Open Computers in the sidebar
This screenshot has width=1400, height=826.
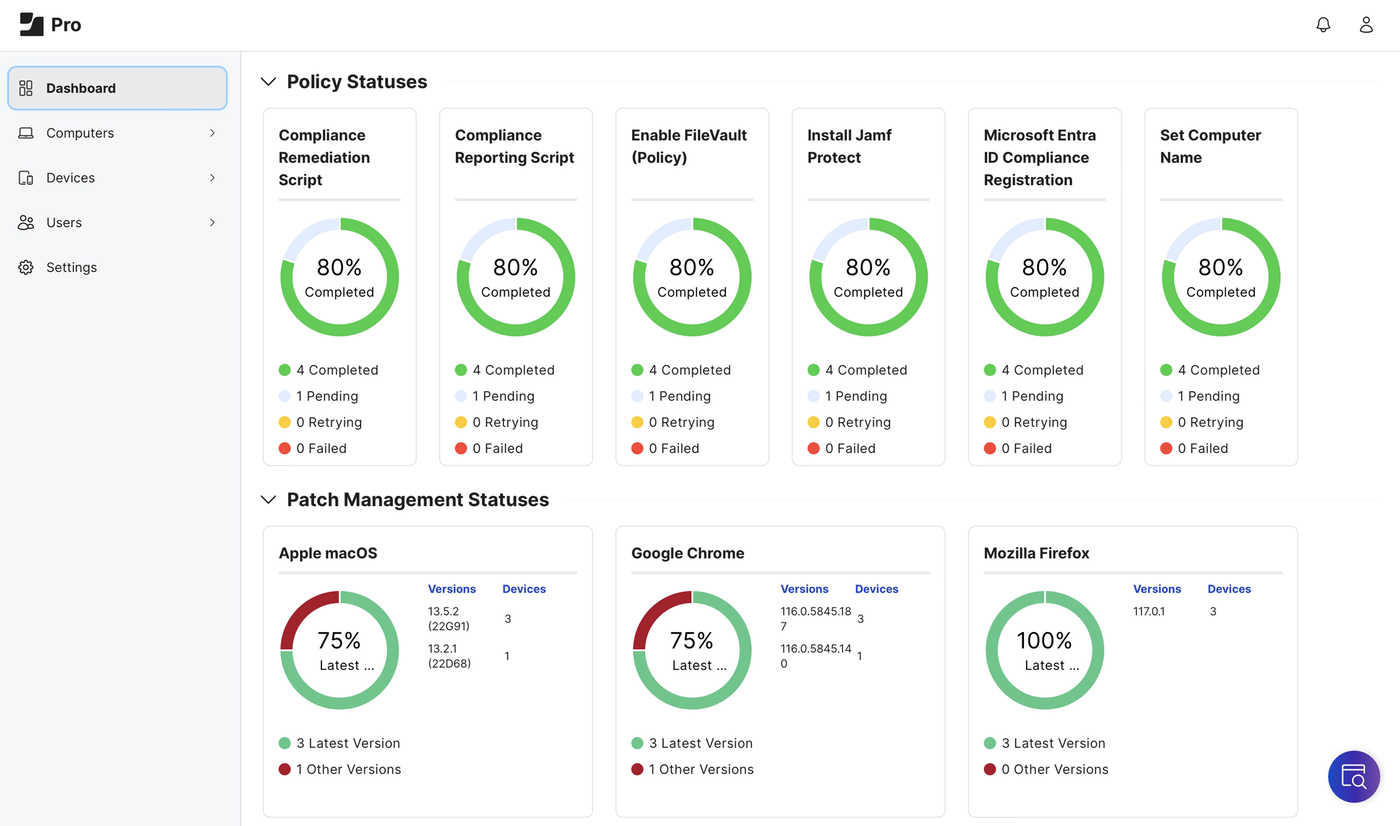(x=118, y=133)
